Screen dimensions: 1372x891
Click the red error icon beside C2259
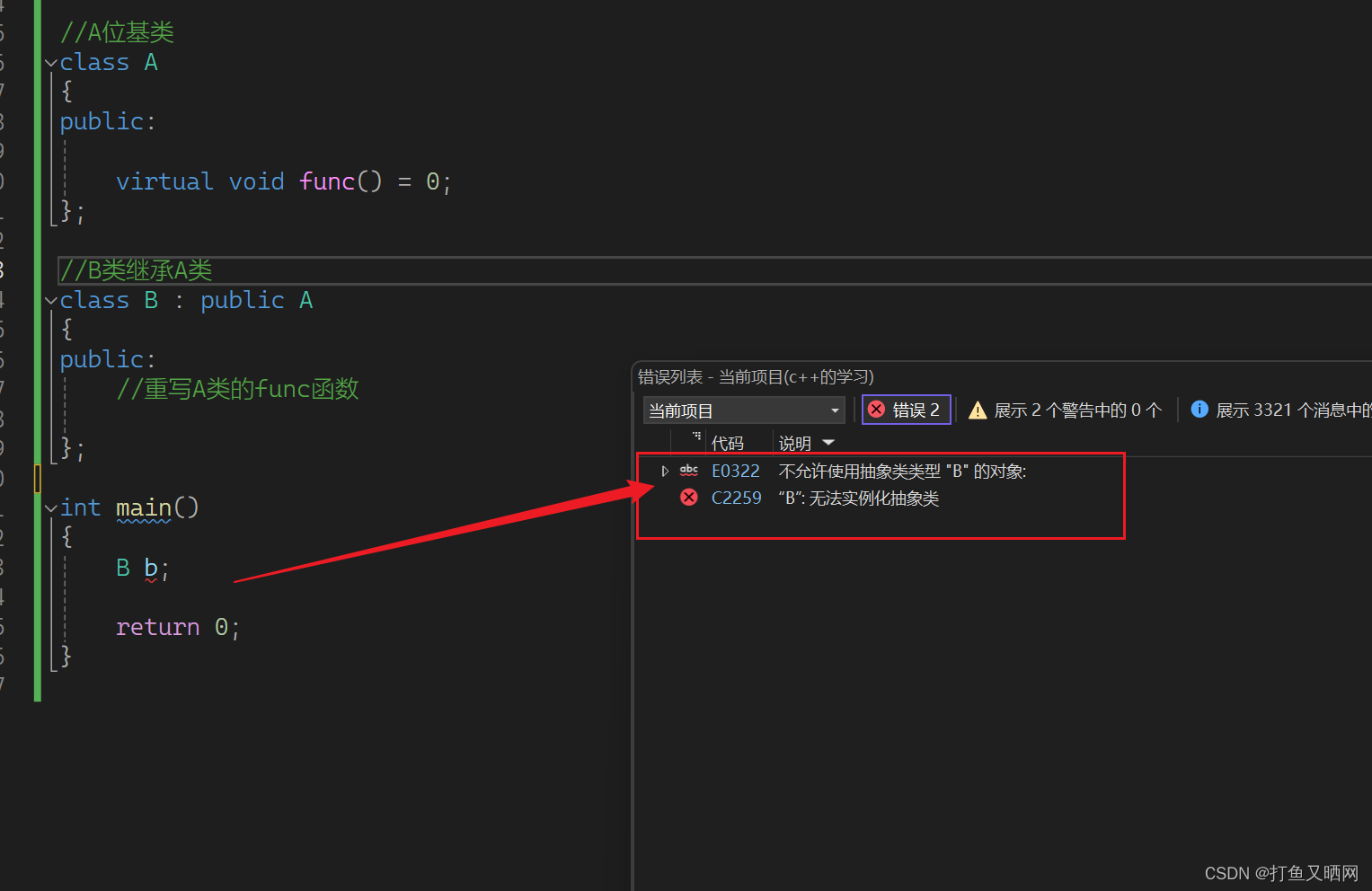tap(689, 498)
